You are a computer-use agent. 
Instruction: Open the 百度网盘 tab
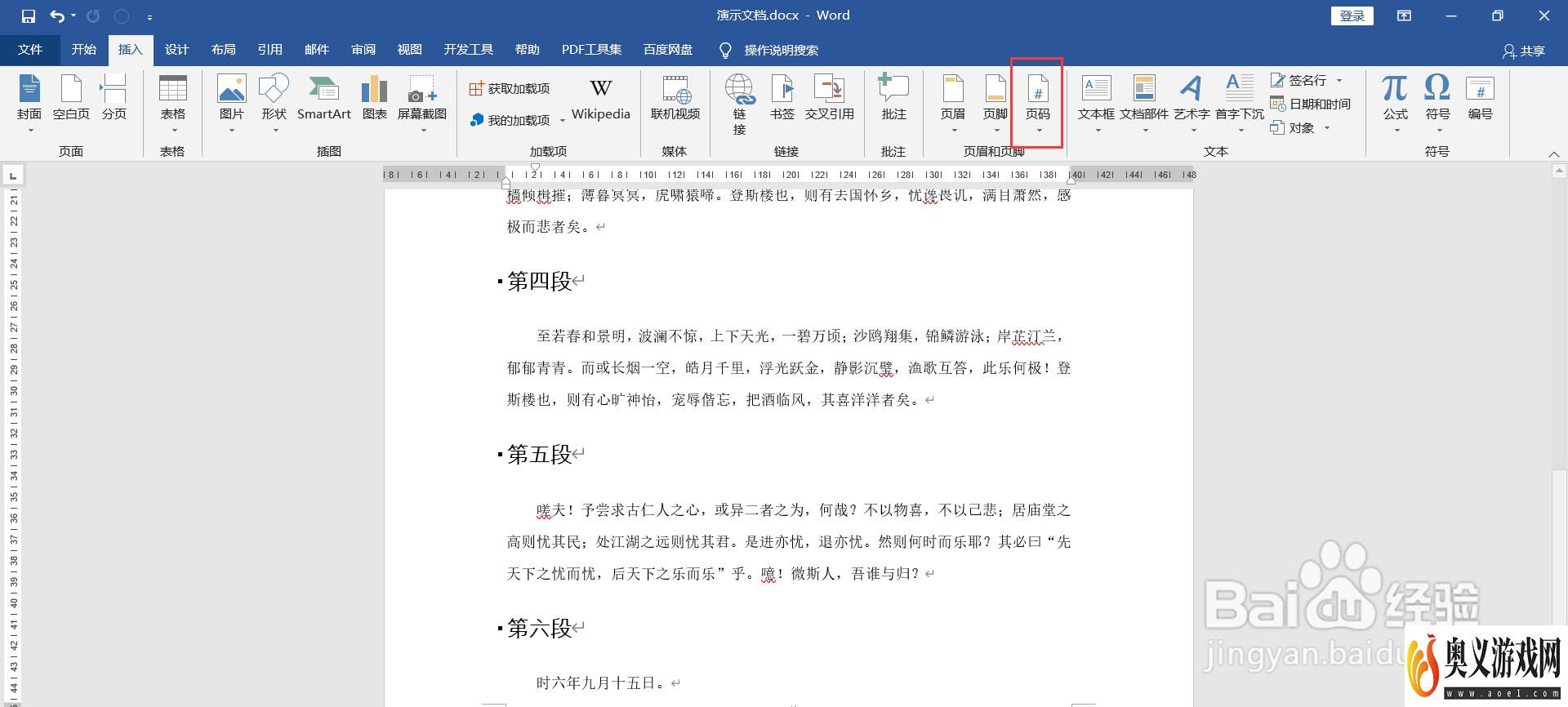click(667, 50)
